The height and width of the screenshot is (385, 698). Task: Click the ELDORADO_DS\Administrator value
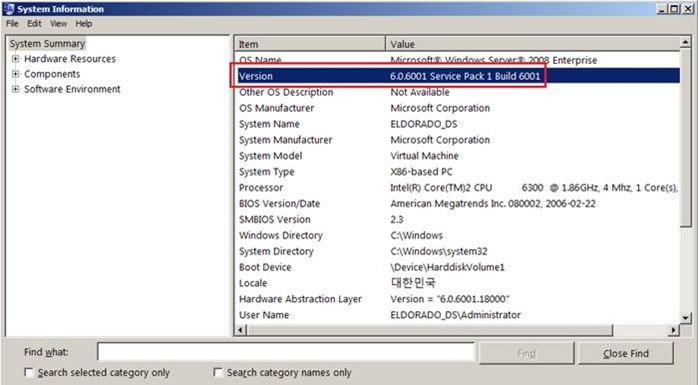455,315
